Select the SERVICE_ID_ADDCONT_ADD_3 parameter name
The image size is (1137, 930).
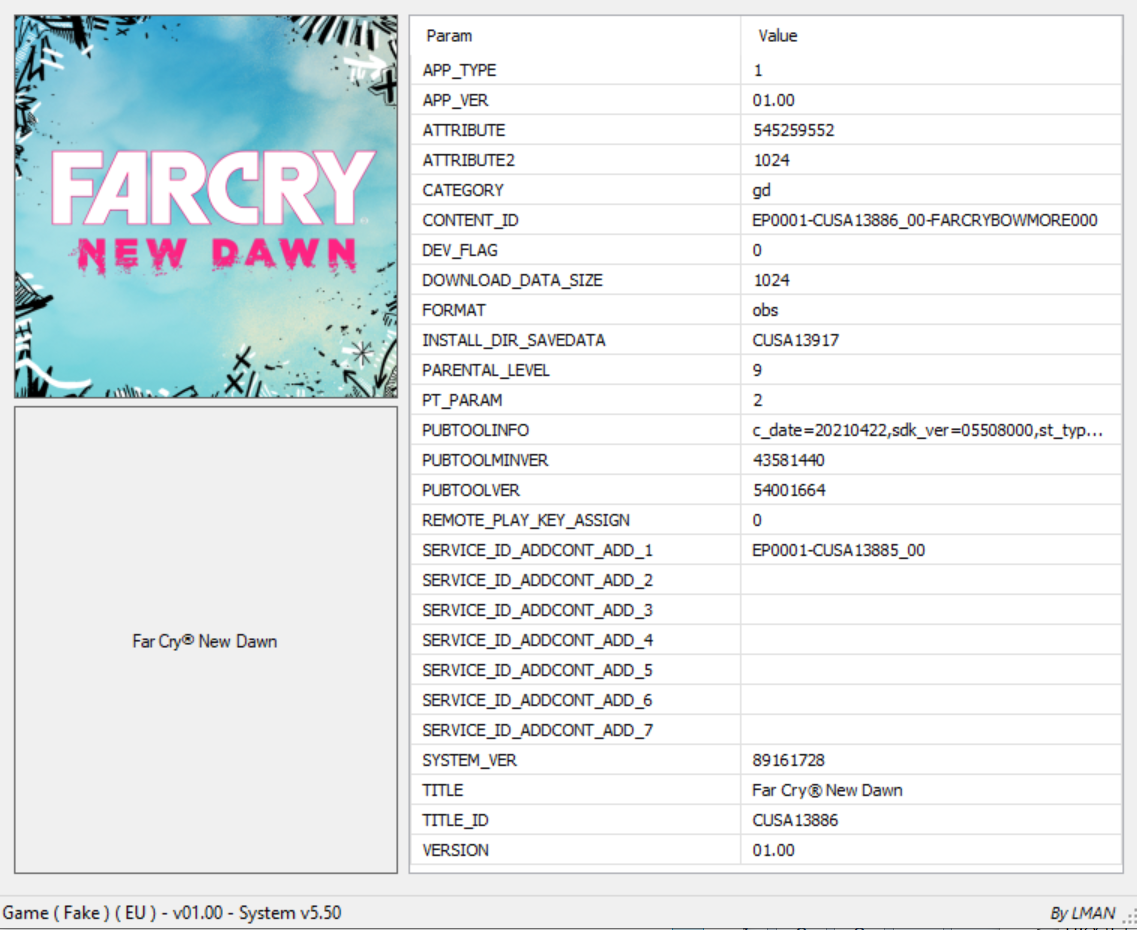[x=537, y=610]
